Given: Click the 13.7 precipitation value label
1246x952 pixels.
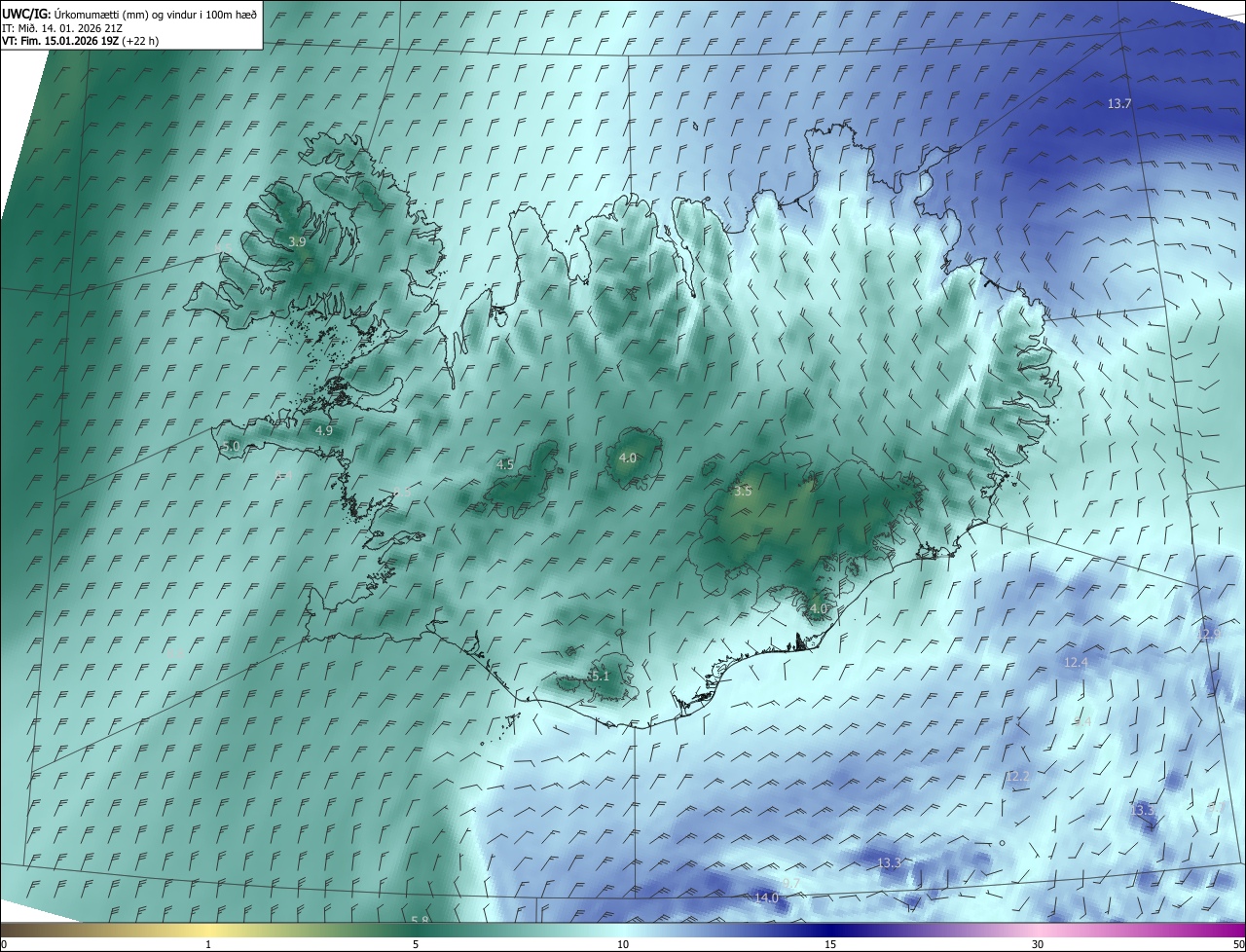Looking at the screenshot, I should [1119, 104].
